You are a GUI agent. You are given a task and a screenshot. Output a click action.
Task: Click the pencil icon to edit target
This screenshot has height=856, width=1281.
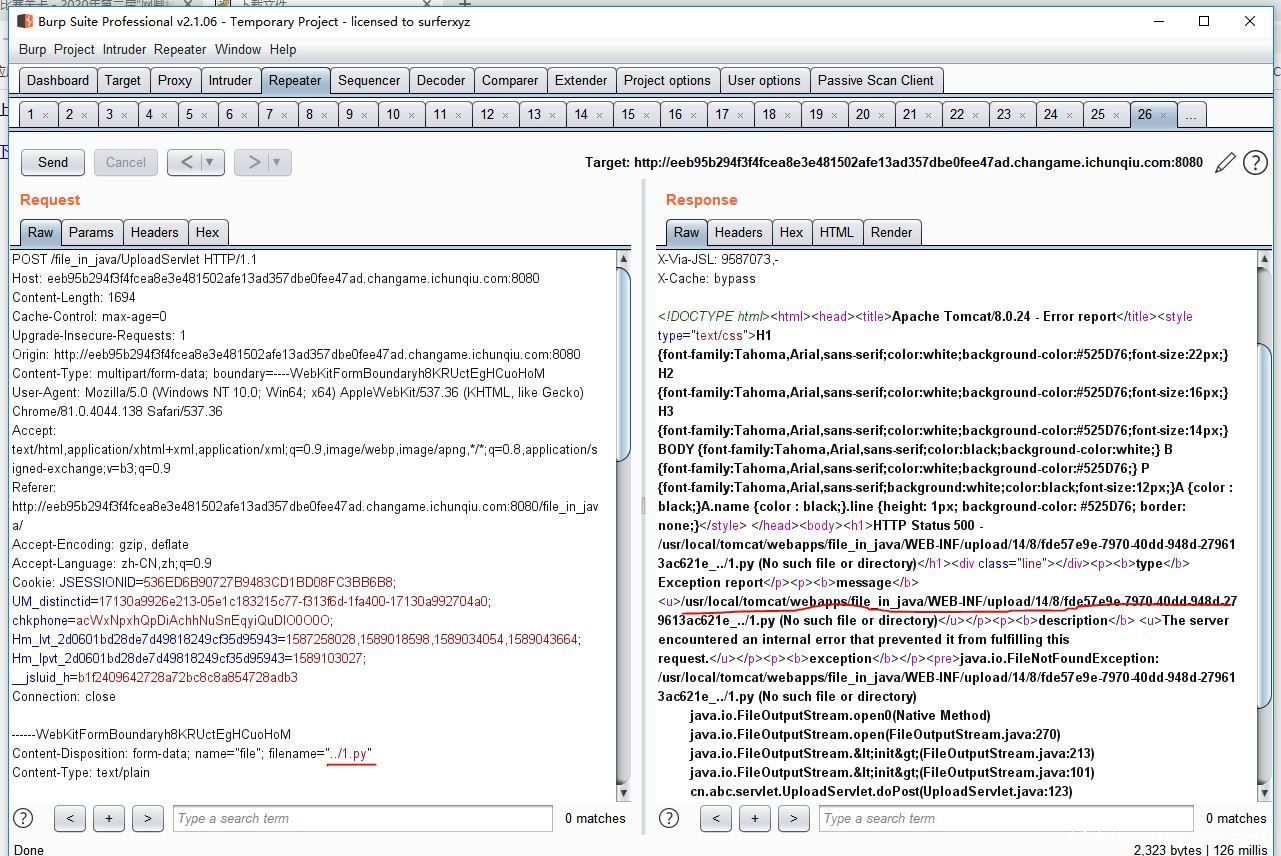click(1225, 163)
